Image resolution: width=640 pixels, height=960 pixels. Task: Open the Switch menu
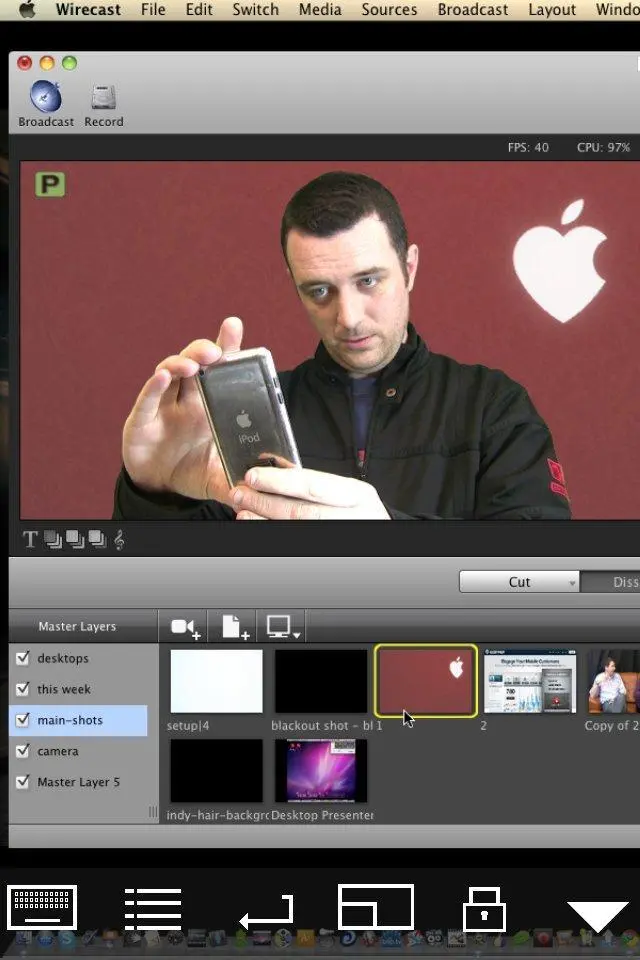pos(255,10)
